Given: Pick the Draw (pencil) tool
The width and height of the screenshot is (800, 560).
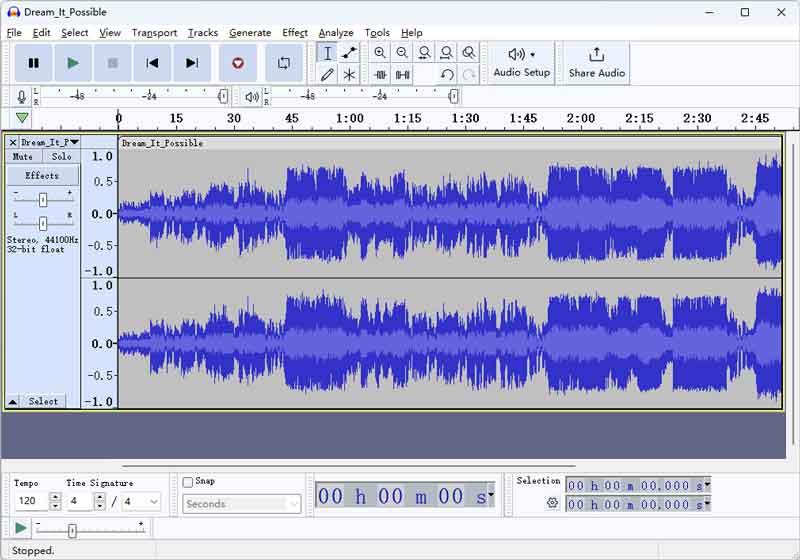Looking at the screenshot, I should (327, 75).
